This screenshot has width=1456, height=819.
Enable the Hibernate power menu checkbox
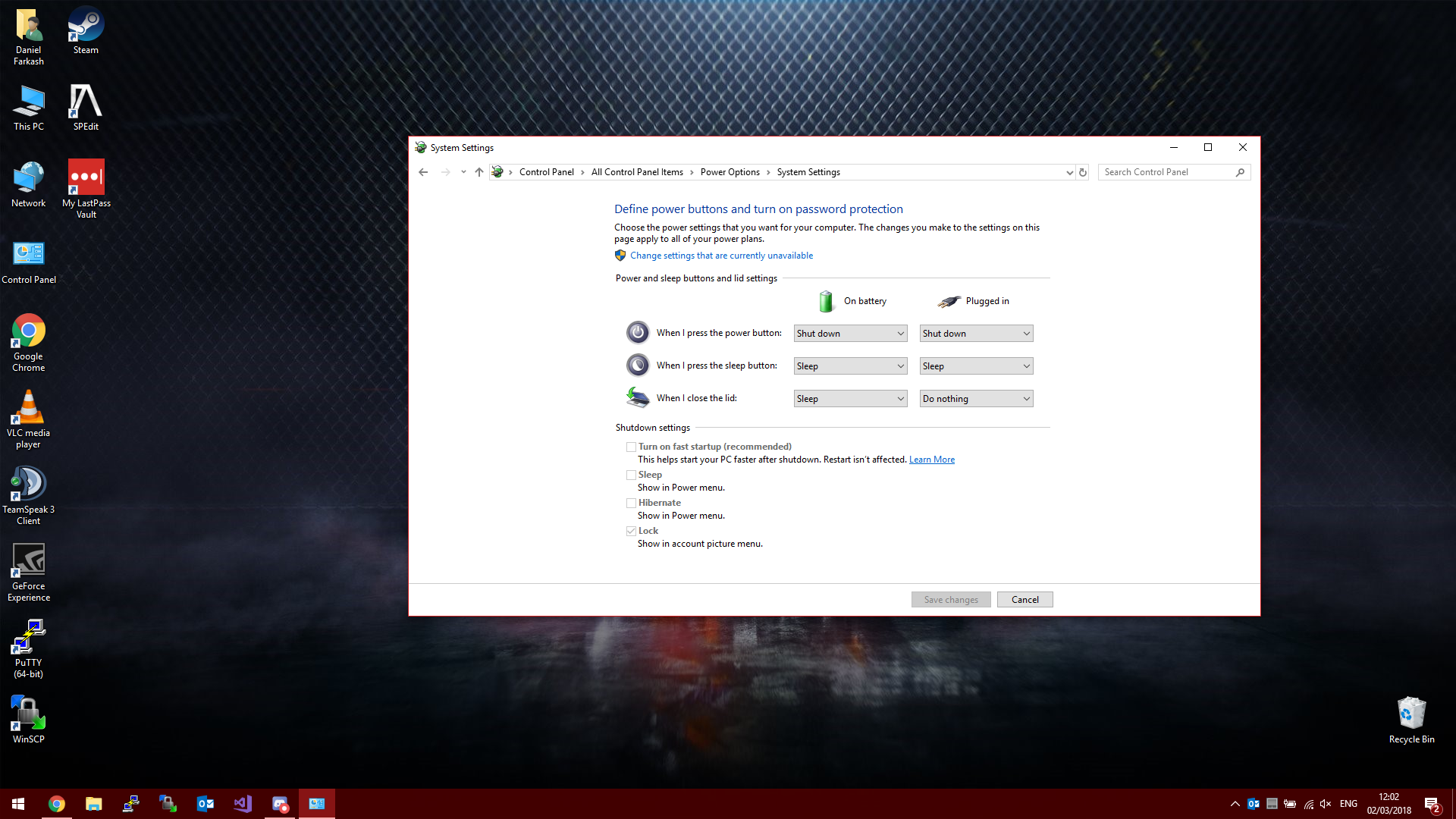631,503
